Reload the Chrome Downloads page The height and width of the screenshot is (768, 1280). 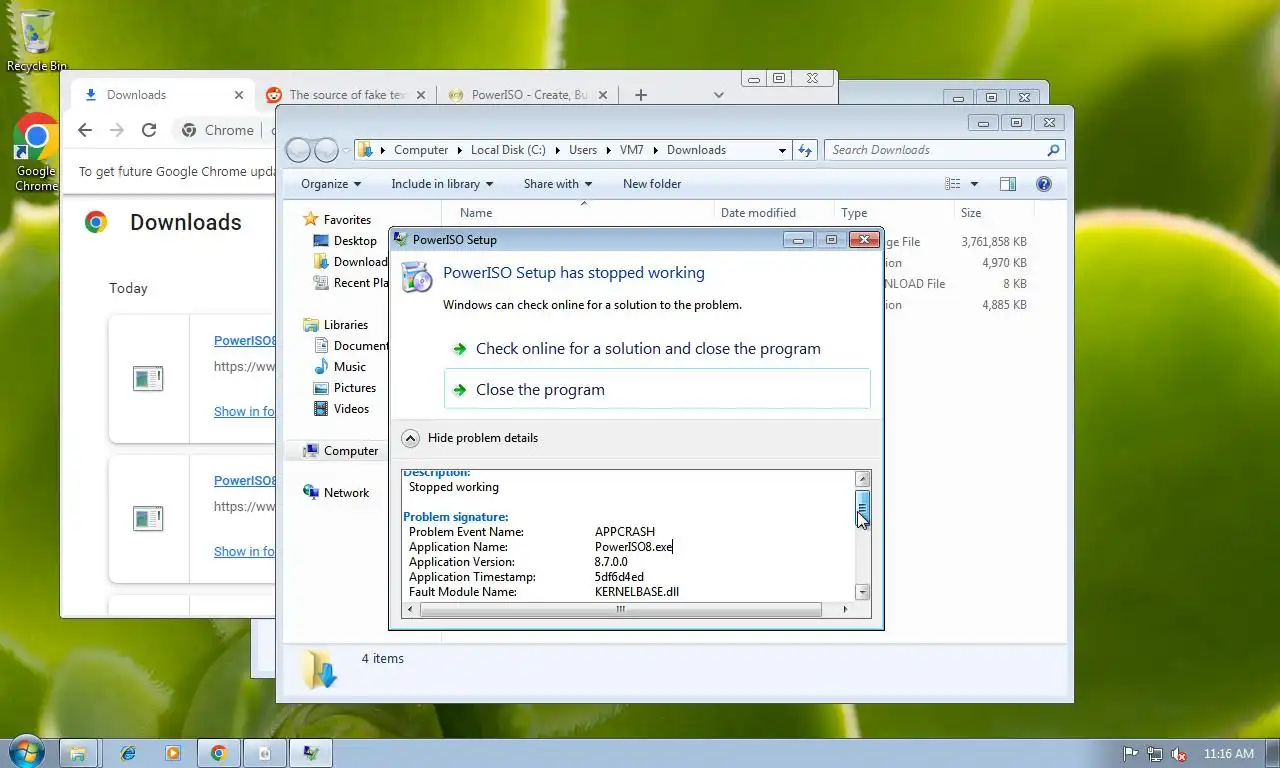click(149, 130)
